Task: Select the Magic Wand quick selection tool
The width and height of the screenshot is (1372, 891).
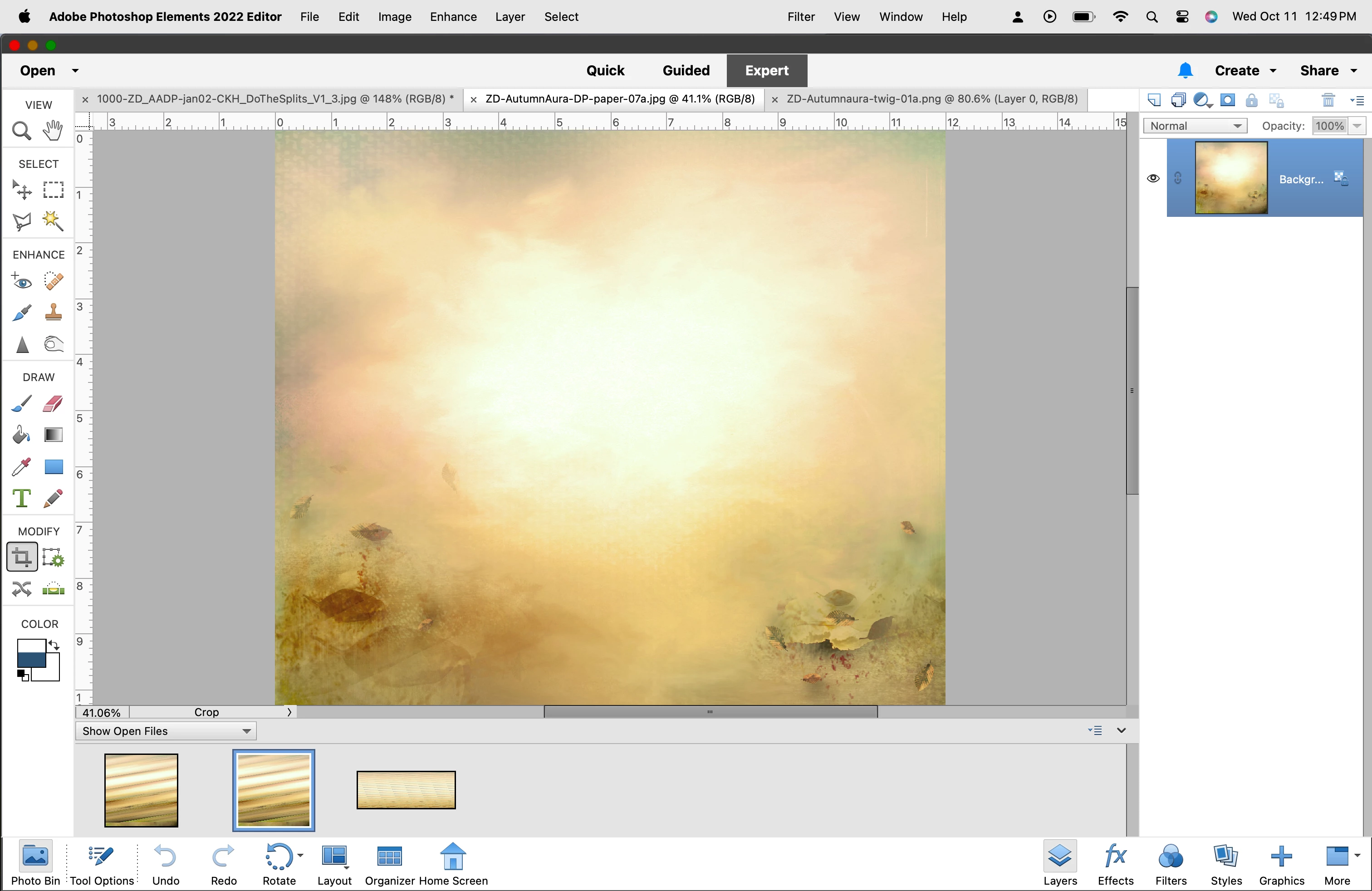Action: coord(53,221)
